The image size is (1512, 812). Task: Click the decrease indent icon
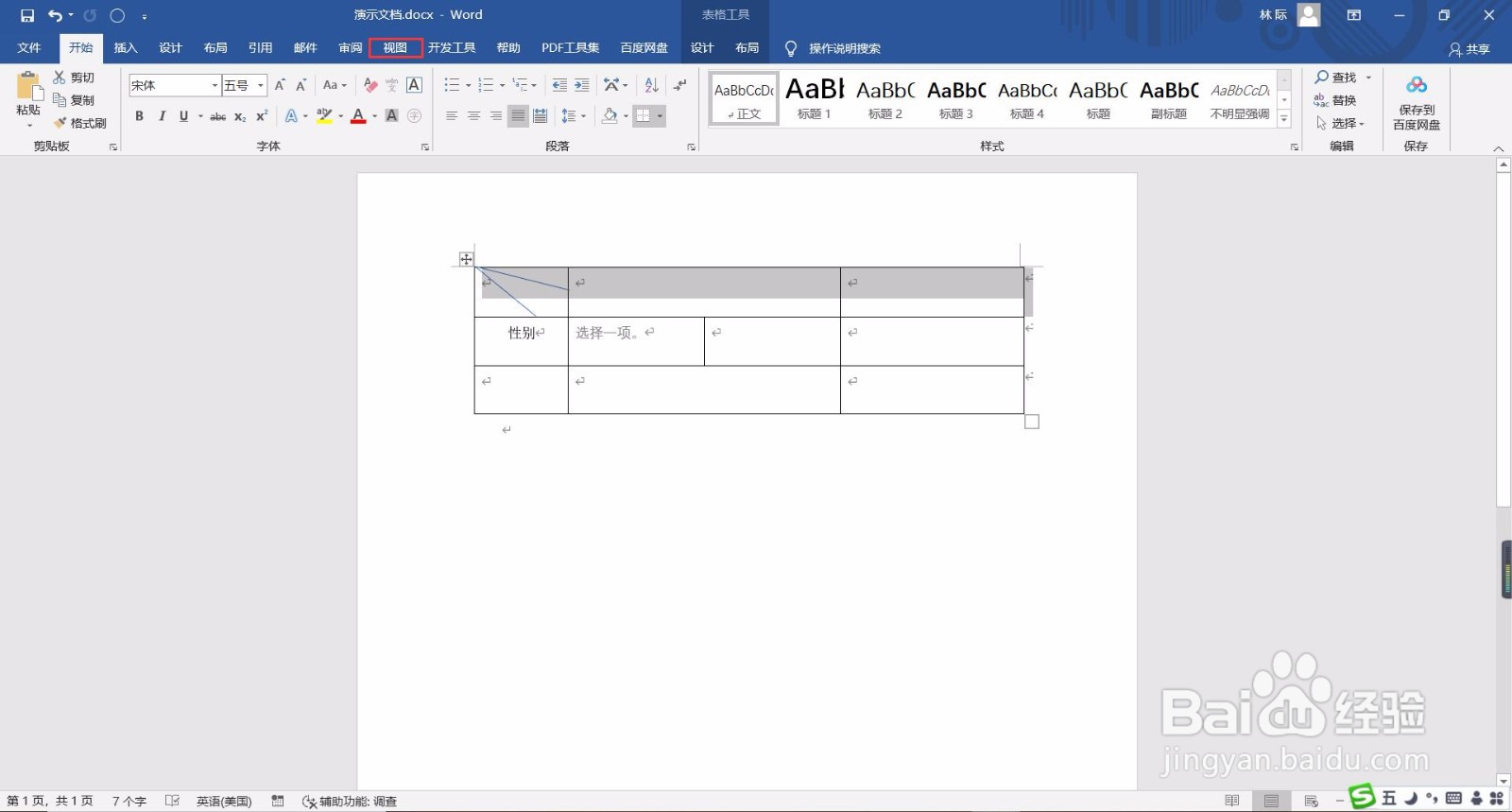click(559, 85)
